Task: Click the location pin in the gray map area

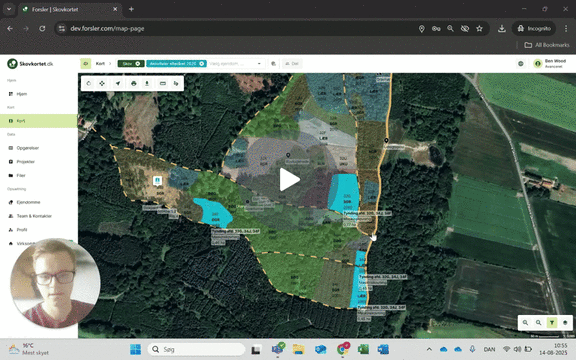Action: (x=288, y=155)
